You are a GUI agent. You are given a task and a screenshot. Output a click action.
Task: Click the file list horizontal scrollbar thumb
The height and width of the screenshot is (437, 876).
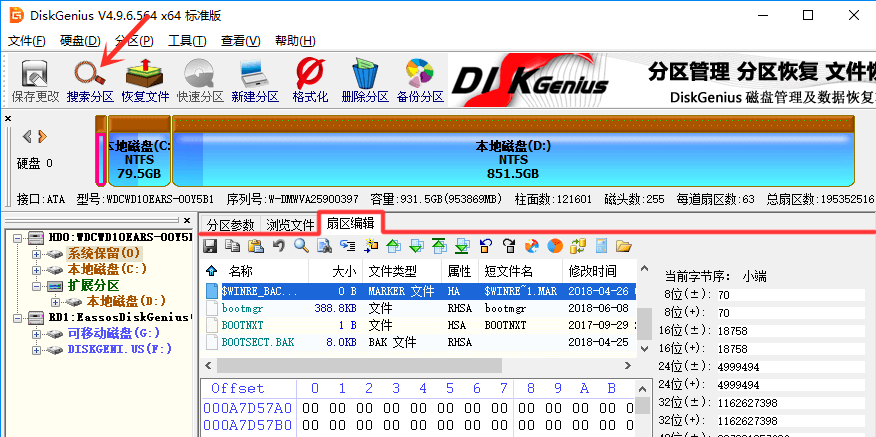tap(359, 365)
